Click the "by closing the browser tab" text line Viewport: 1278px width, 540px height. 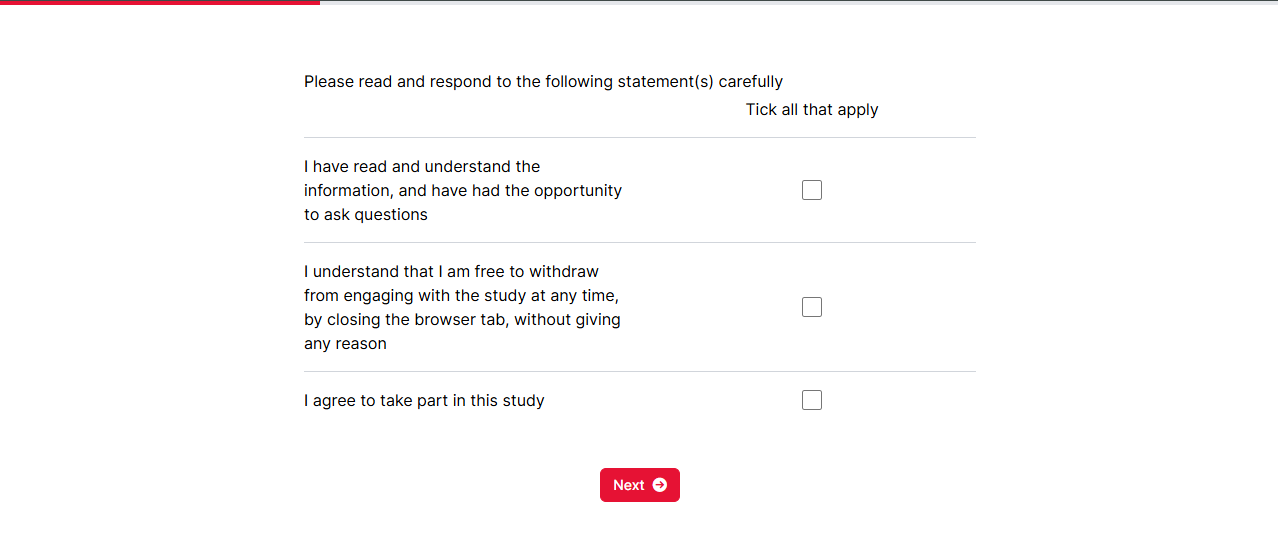pyautogui.click(x=462, y=319)
